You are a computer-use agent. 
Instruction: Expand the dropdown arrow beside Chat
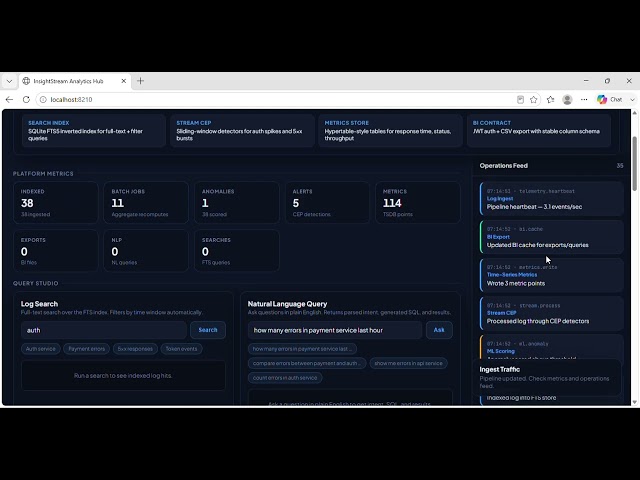(632, 100)
